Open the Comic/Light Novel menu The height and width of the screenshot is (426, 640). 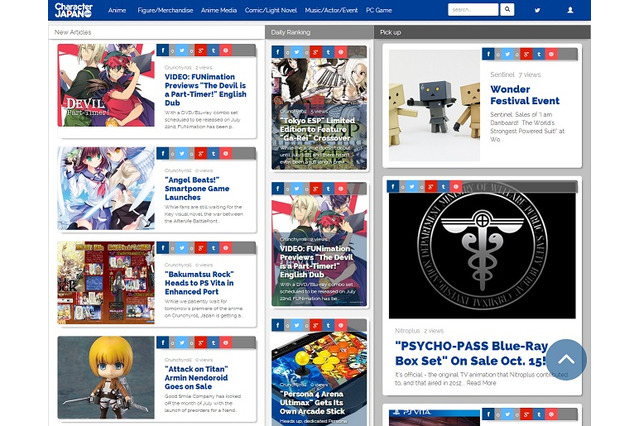pos(271,10)
